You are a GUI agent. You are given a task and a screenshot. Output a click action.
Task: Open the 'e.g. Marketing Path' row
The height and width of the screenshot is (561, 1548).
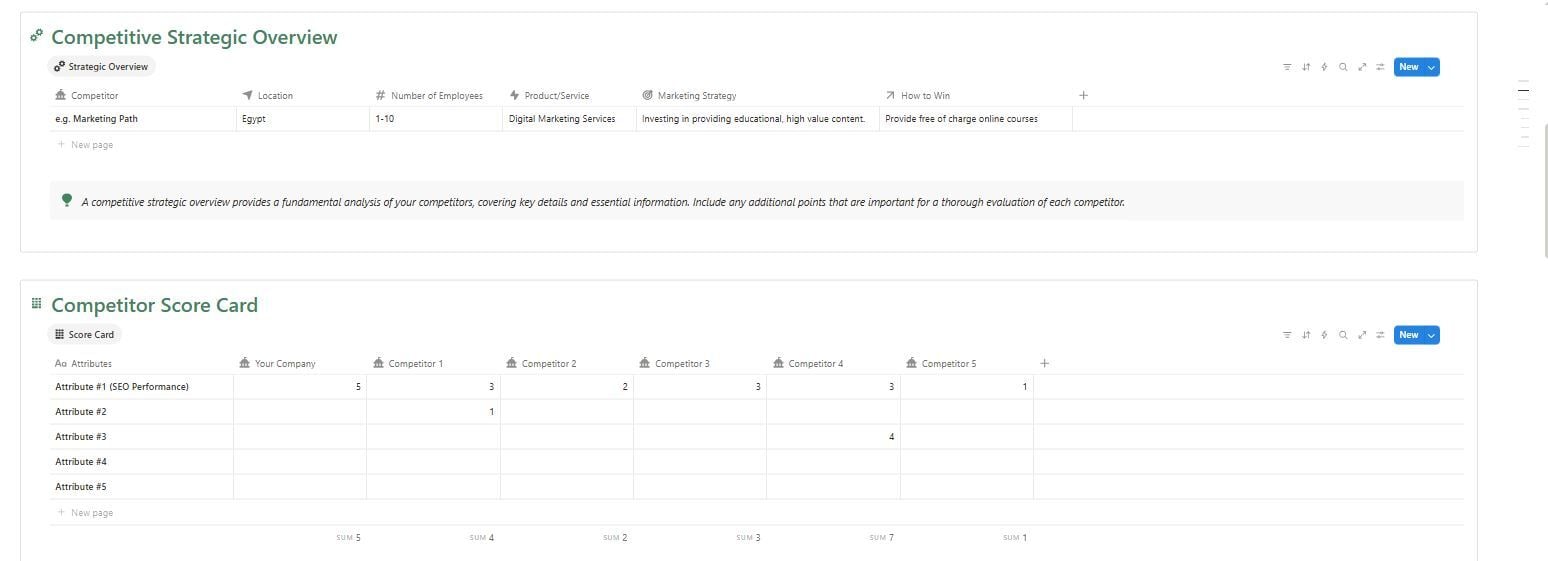[x=96, y=119]
